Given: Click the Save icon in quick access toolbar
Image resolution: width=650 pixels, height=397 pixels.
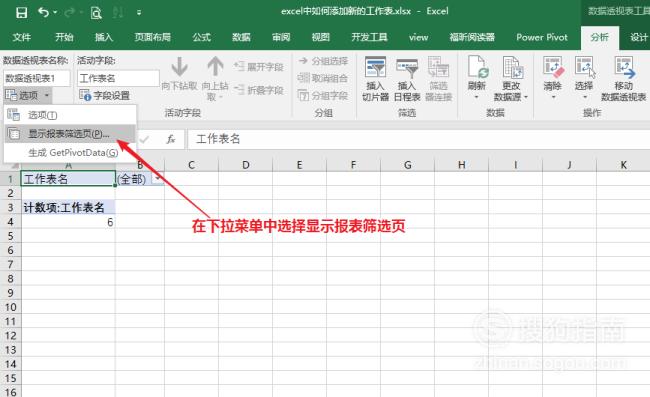Looking at the screenshot, I should [21, 12].
